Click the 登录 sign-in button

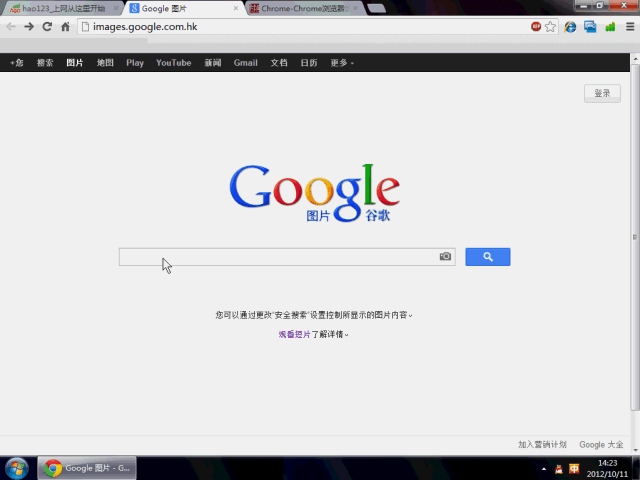[x=602, y=93]
